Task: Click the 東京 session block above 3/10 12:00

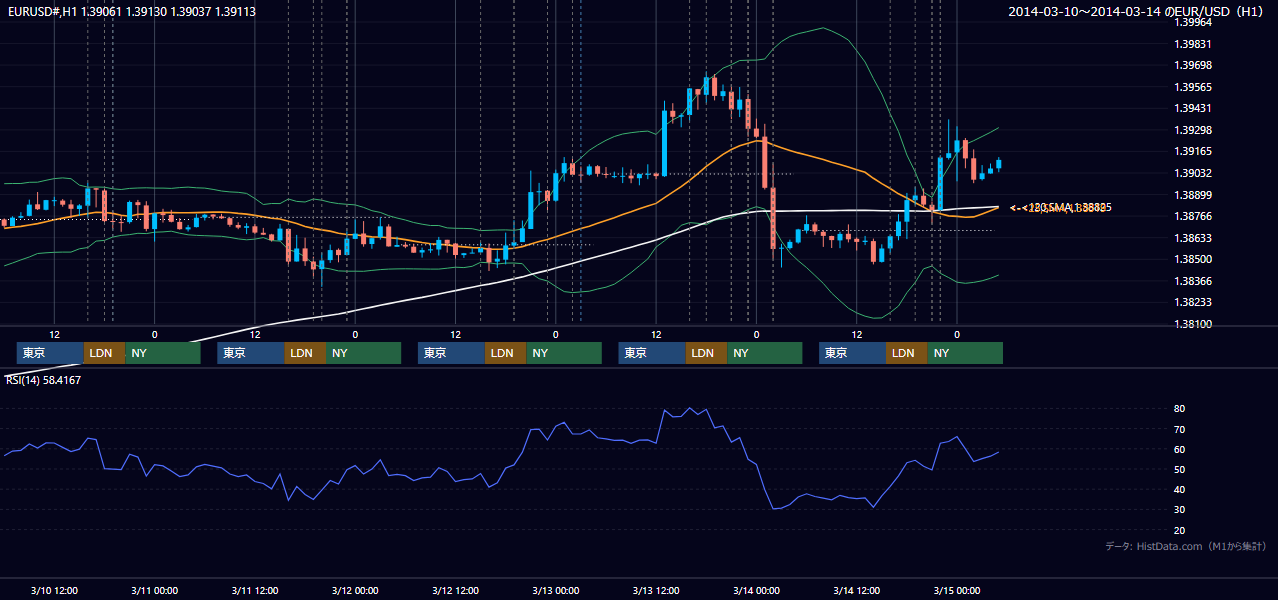Action: [51, 353]
